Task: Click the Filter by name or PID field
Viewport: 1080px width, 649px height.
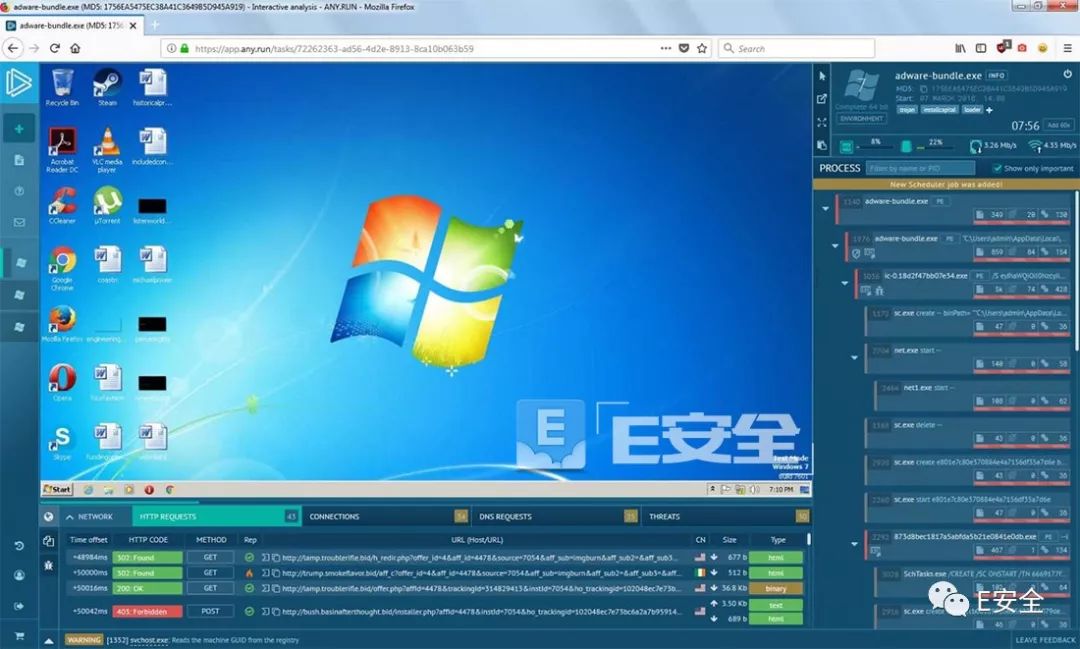Action: pyautogui.click(x=920, y=168)
